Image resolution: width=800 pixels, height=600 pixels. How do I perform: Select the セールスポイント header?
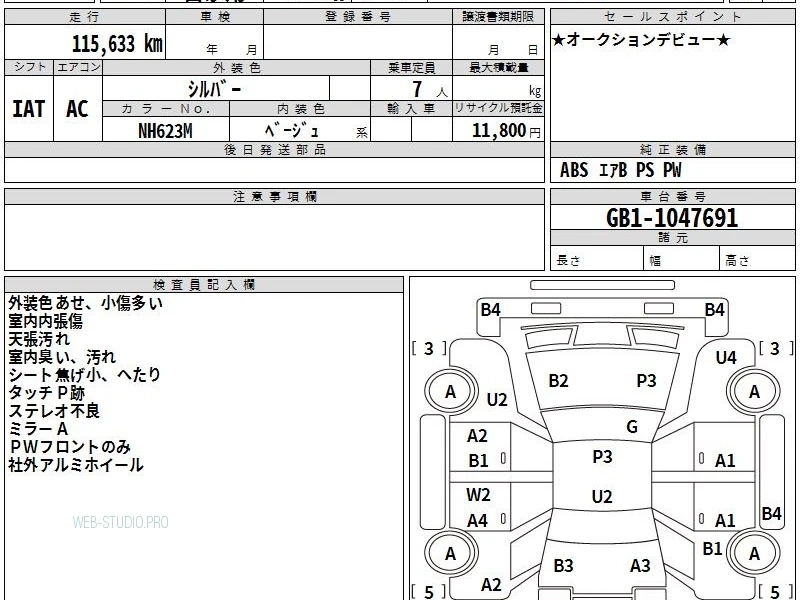click(x=672, y=17)
